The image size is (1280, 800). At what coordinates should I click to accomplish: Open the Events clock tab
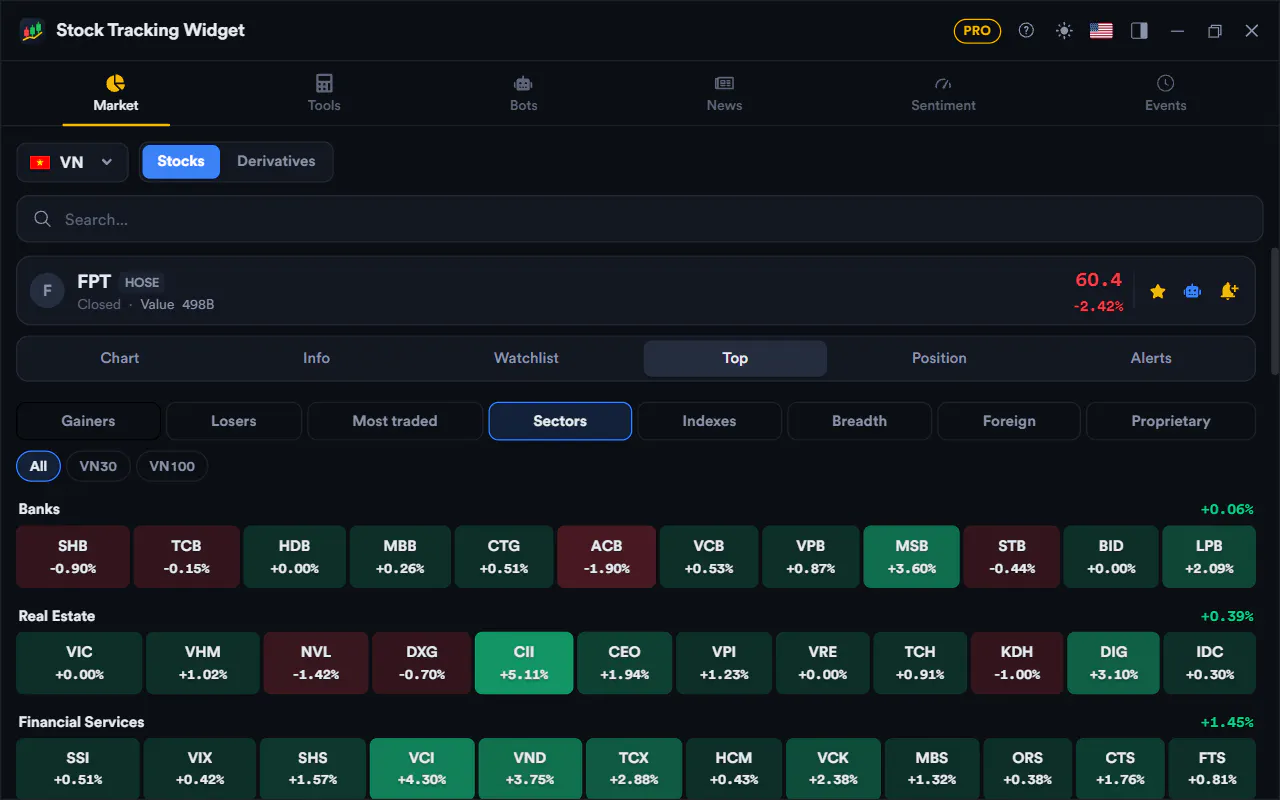[1165, 93]
